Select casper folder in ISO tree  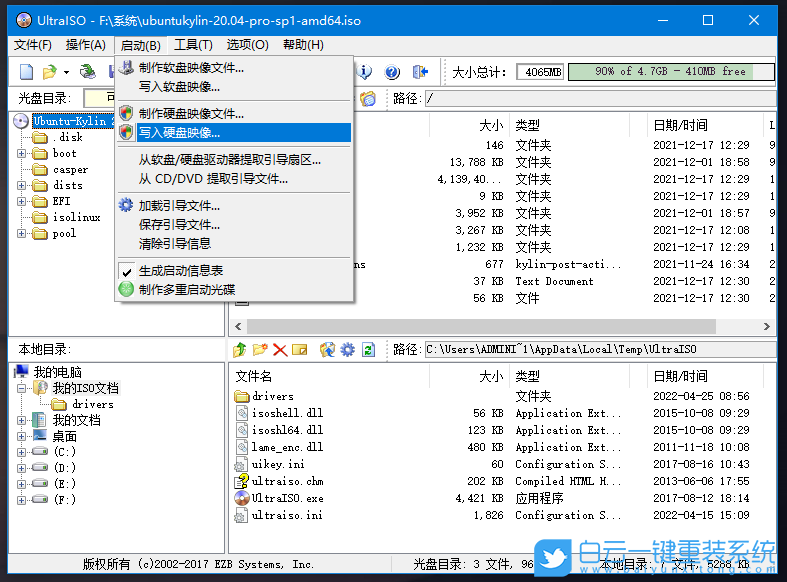(70, 170)
